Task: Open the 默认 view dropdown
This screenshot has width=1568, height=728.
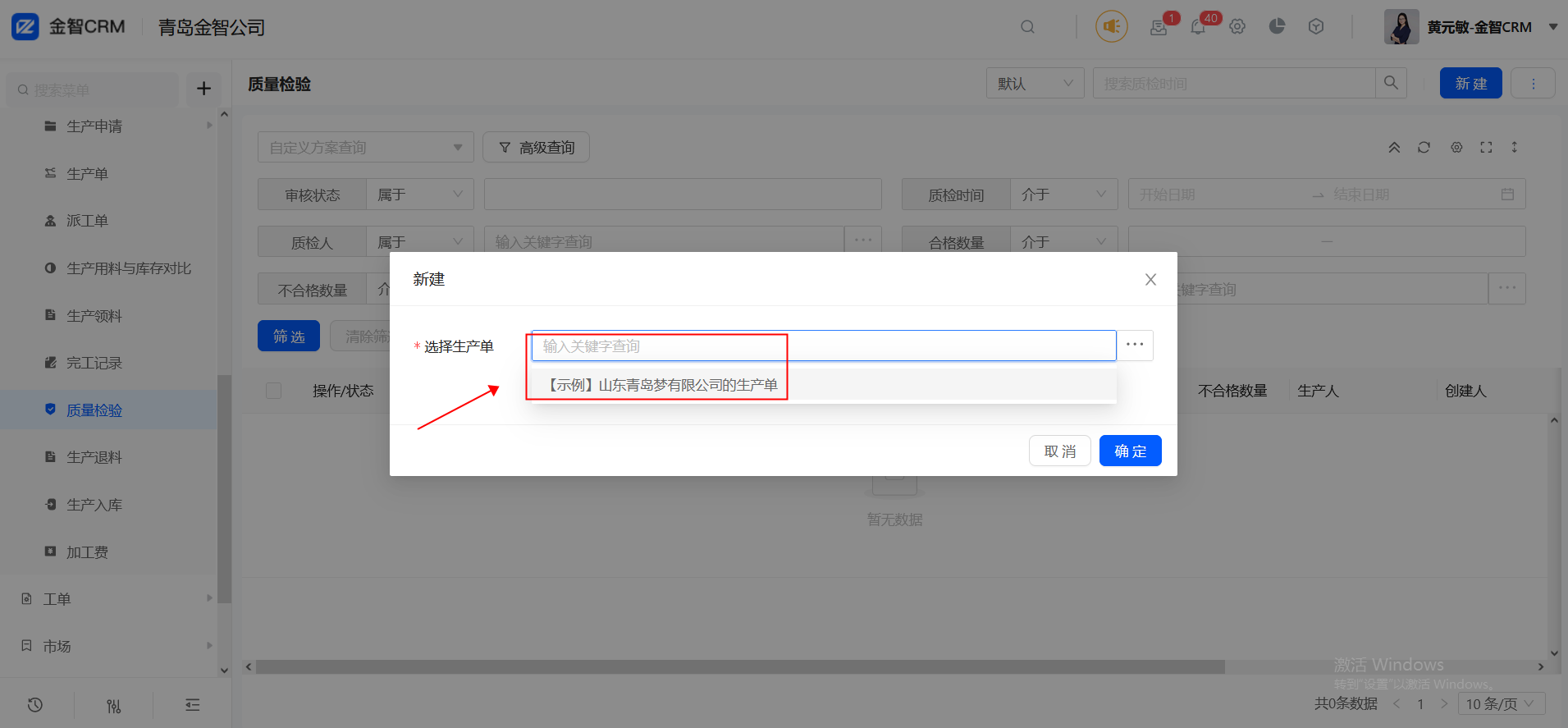Action: [x=1035, y=83]
